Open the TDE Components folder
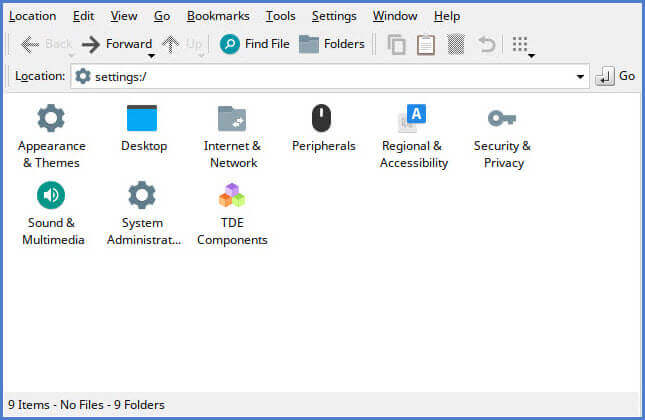The image size is (645, 420). [x=232, y=213]
